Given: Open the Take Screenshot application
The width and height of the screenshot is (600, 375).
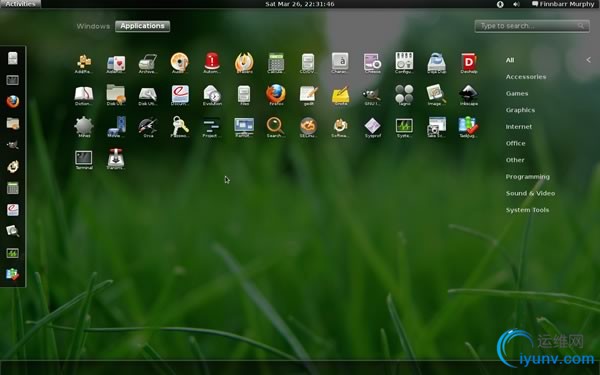Looking at the screenshot, I should click(436, 127).
